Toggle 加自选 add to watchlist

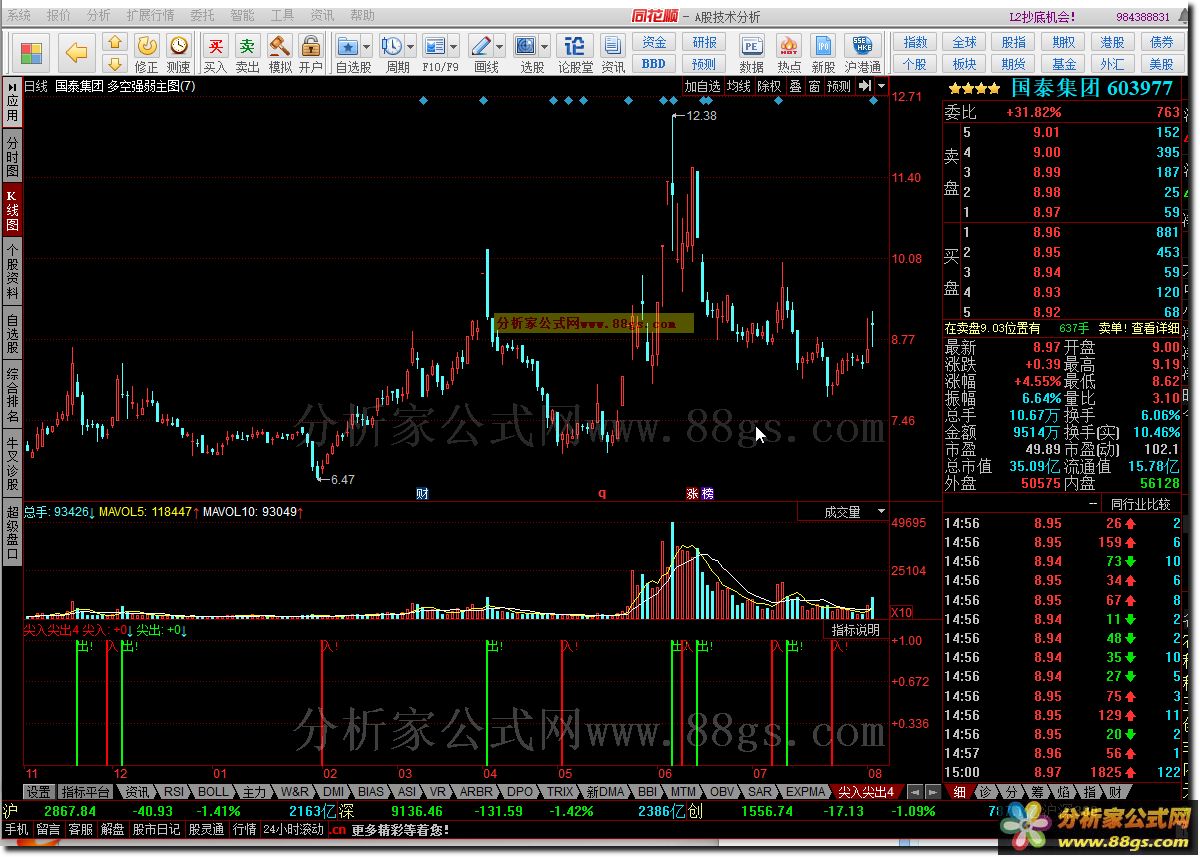pos(702,86)
